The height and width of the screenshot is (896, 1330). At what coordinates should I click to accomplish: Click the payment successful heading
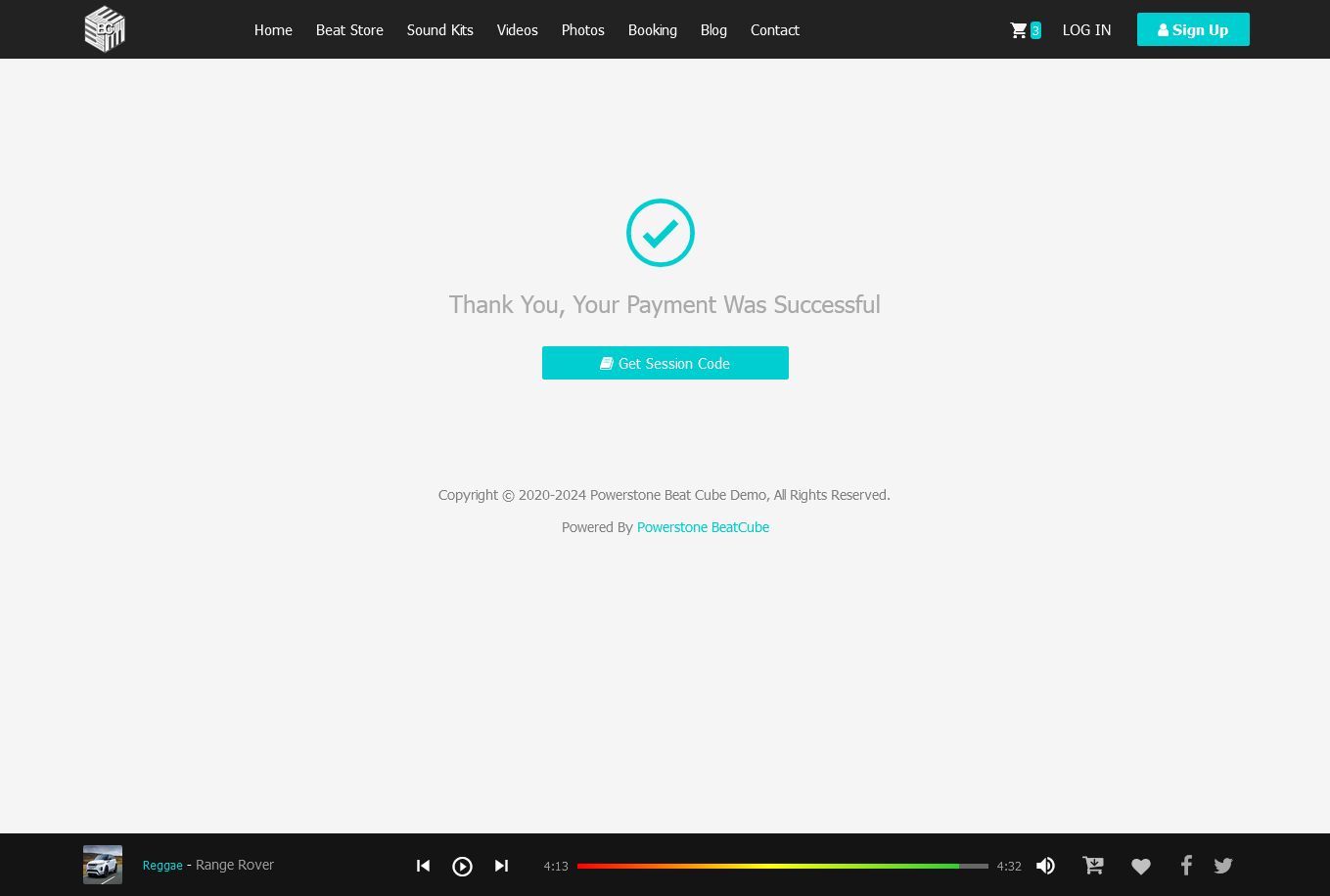click(665, 305)
